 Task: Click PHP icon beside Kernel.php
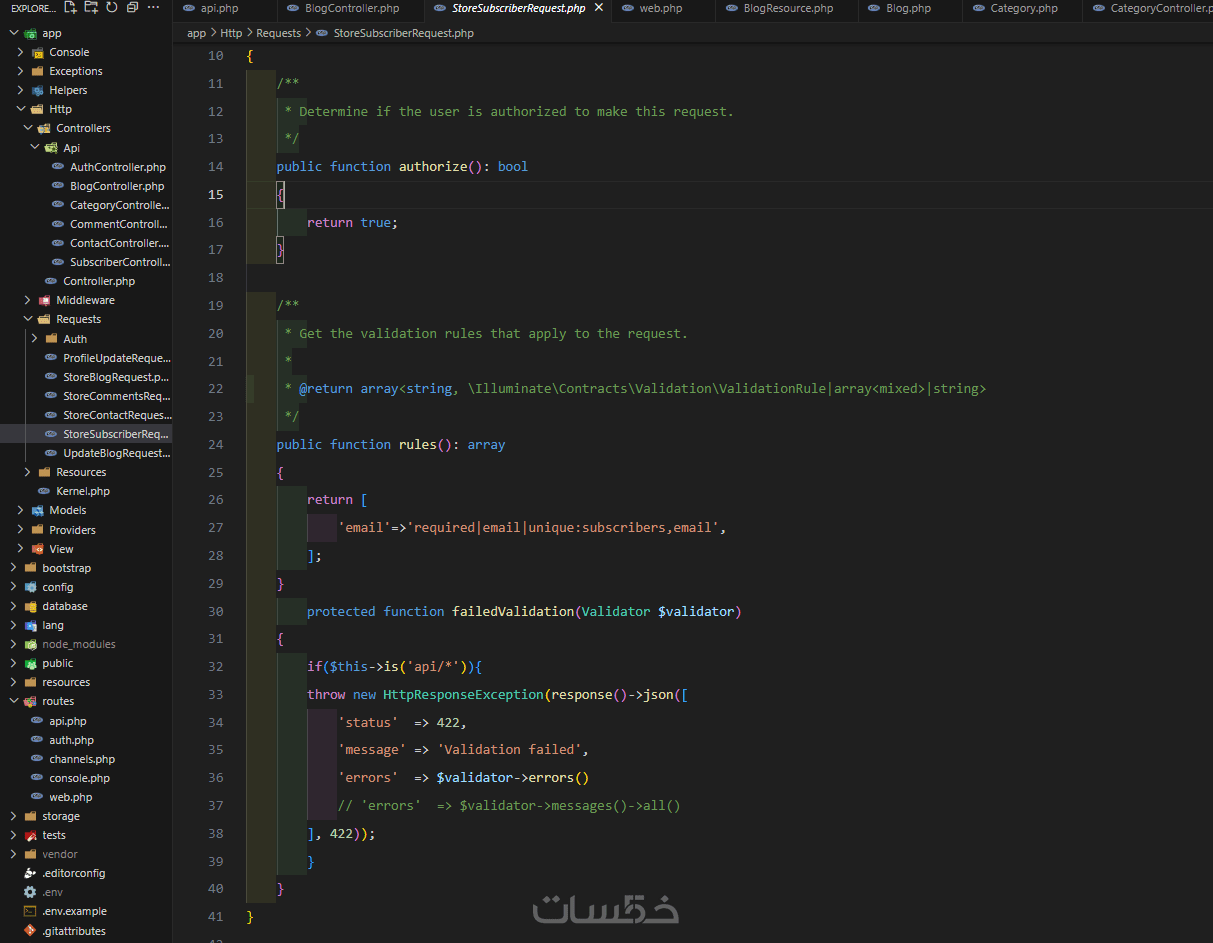point(45,491)
